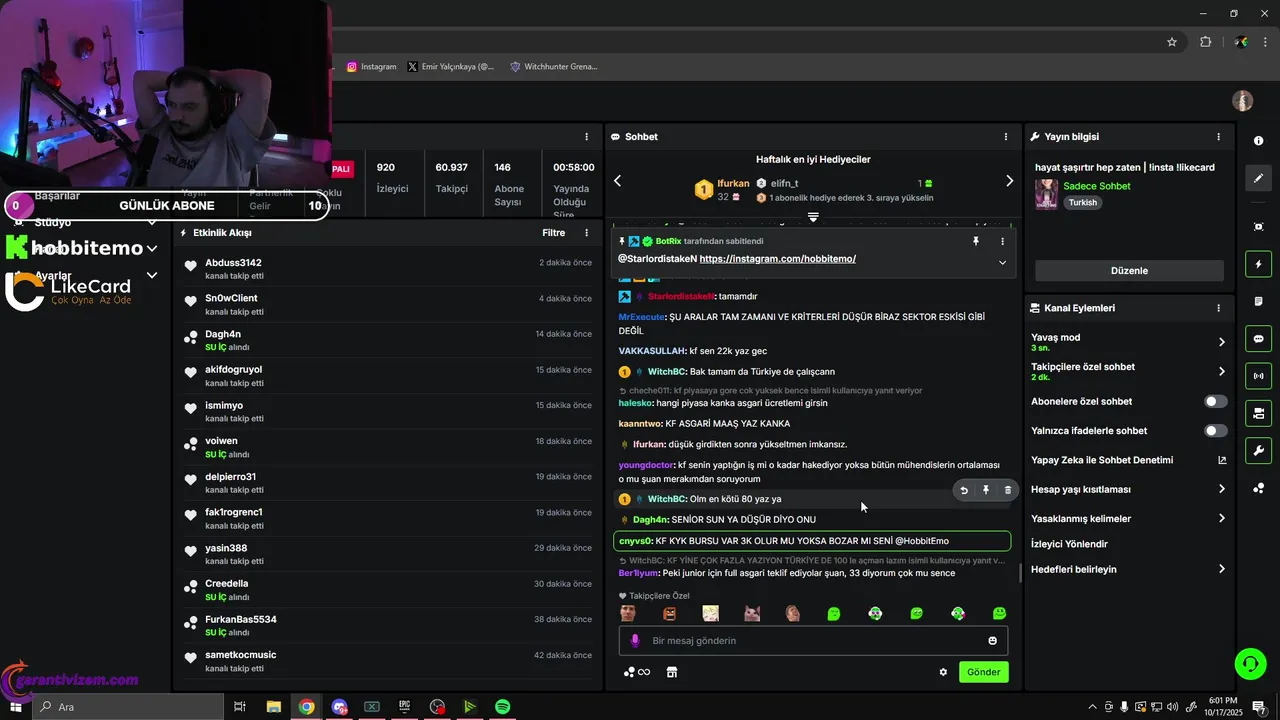The width and height of the screenshot is (1280, 720).
Task: Click in the Bir mesaj gönderin field
Action: click(x=813, y=641)
